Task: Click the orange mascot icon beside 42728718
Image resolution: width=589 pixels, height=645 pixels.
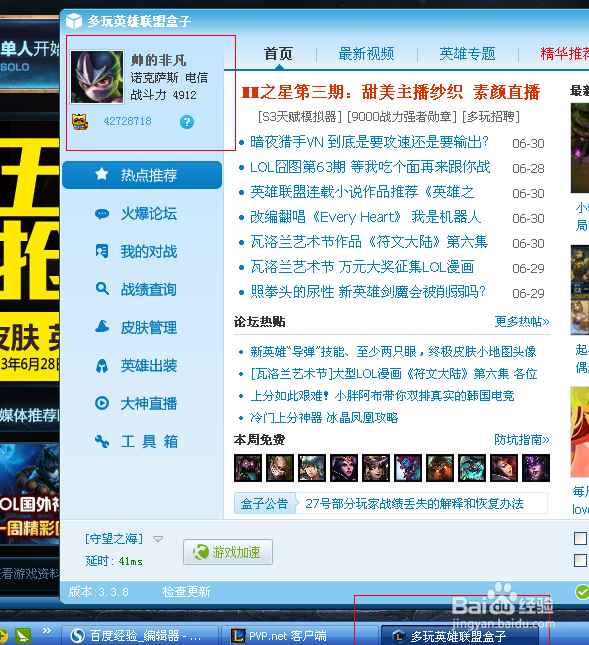Action: [x=80, y=122]
